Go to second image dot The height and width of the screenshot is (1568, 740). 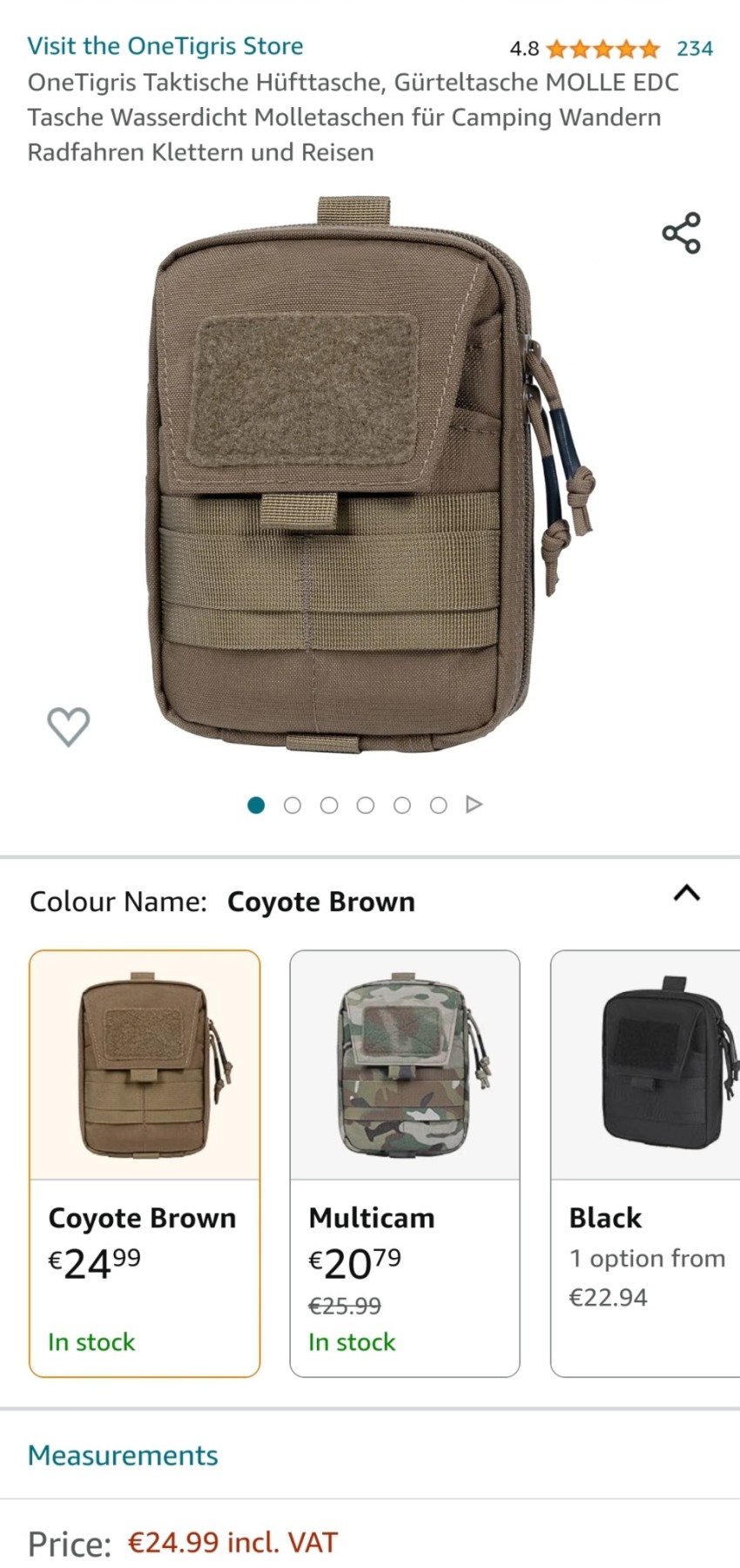(x=293, y=805)
